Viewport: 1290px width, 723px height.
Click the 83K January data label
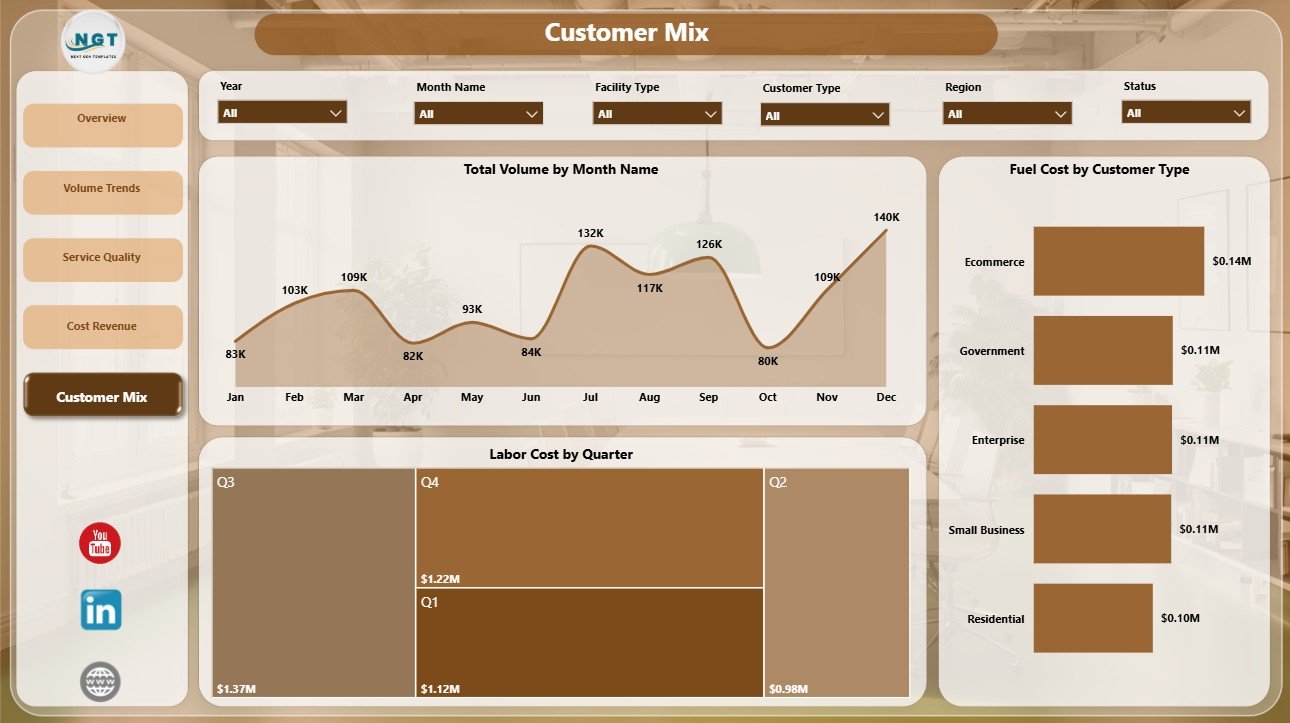pyautogui.click(x=235, y=354)
